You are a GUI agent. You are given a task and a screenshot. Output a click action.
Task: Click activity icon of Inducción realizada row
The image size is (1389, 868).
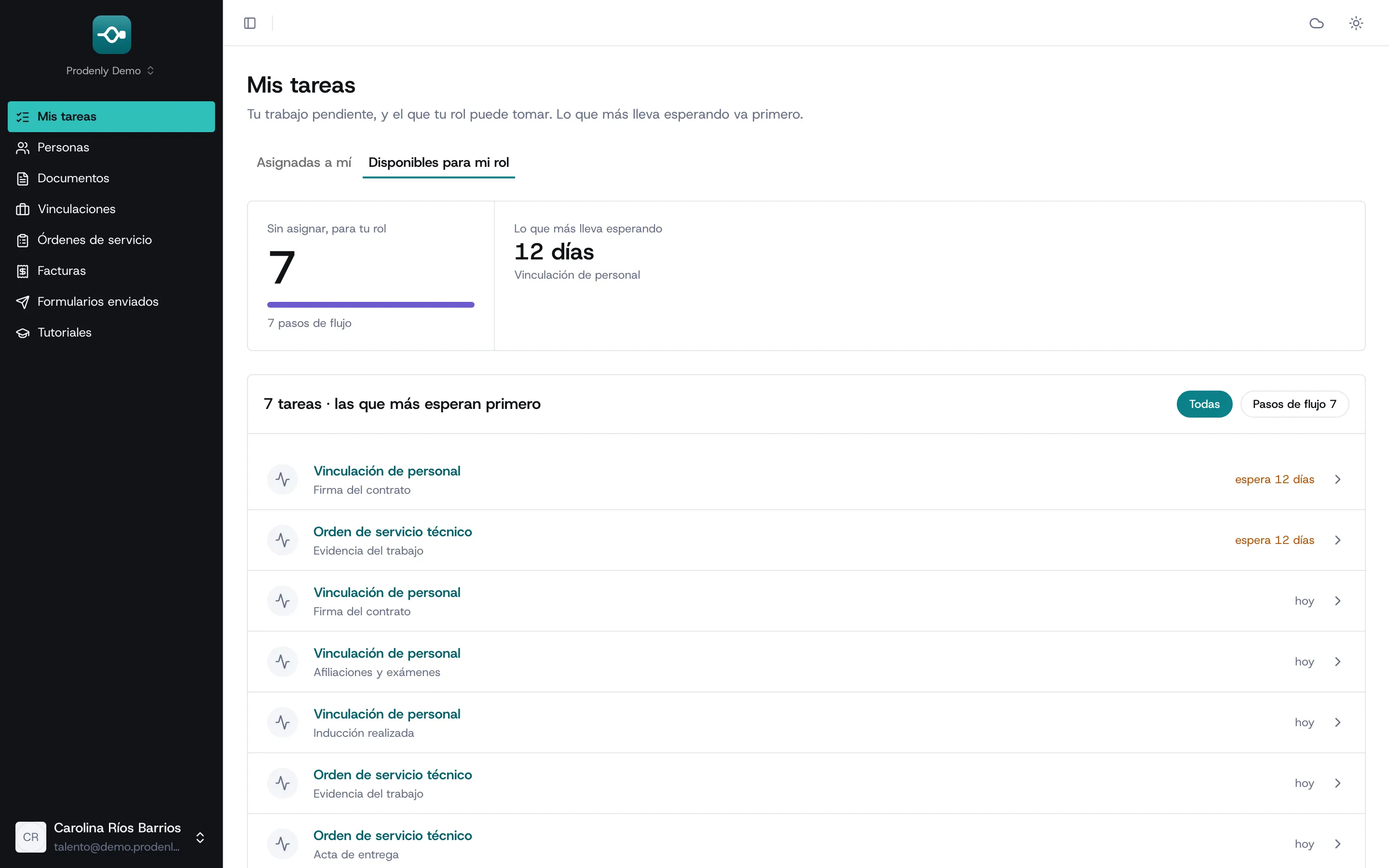point(283,722)
